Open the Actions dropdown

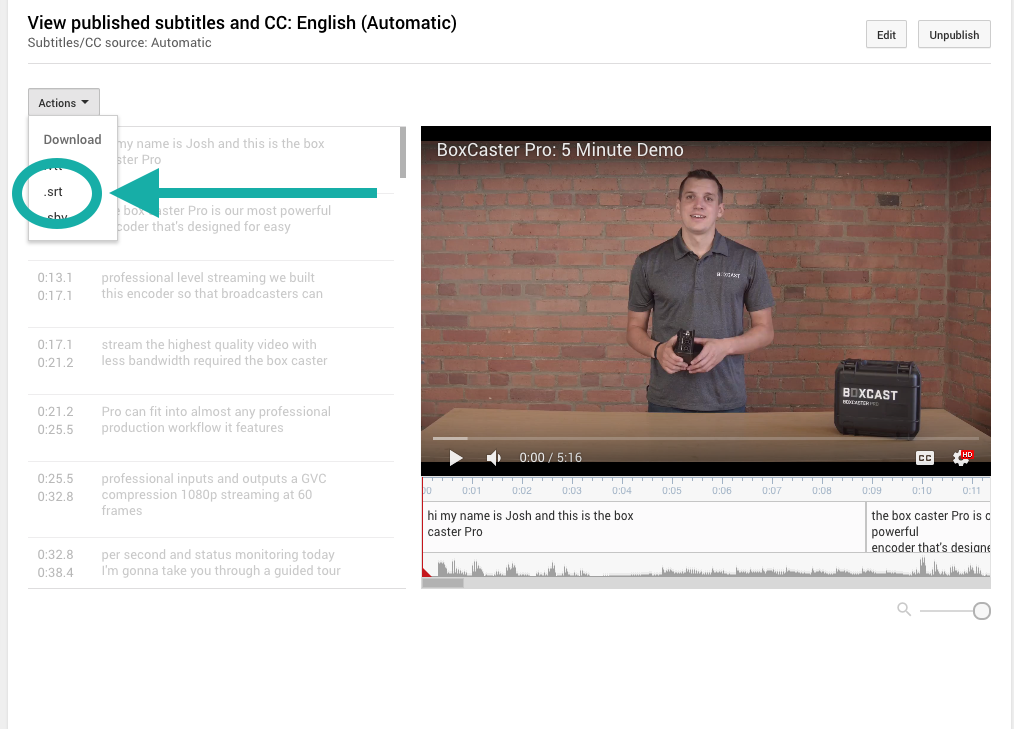coord(64,103)
